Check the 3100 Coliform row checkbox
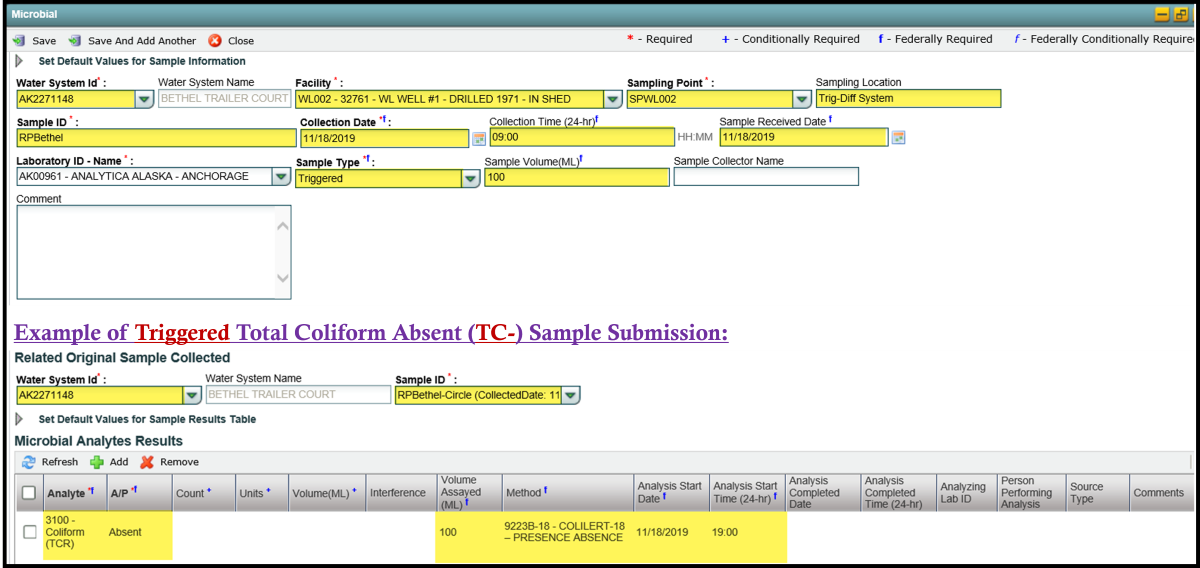 [29, 532]
